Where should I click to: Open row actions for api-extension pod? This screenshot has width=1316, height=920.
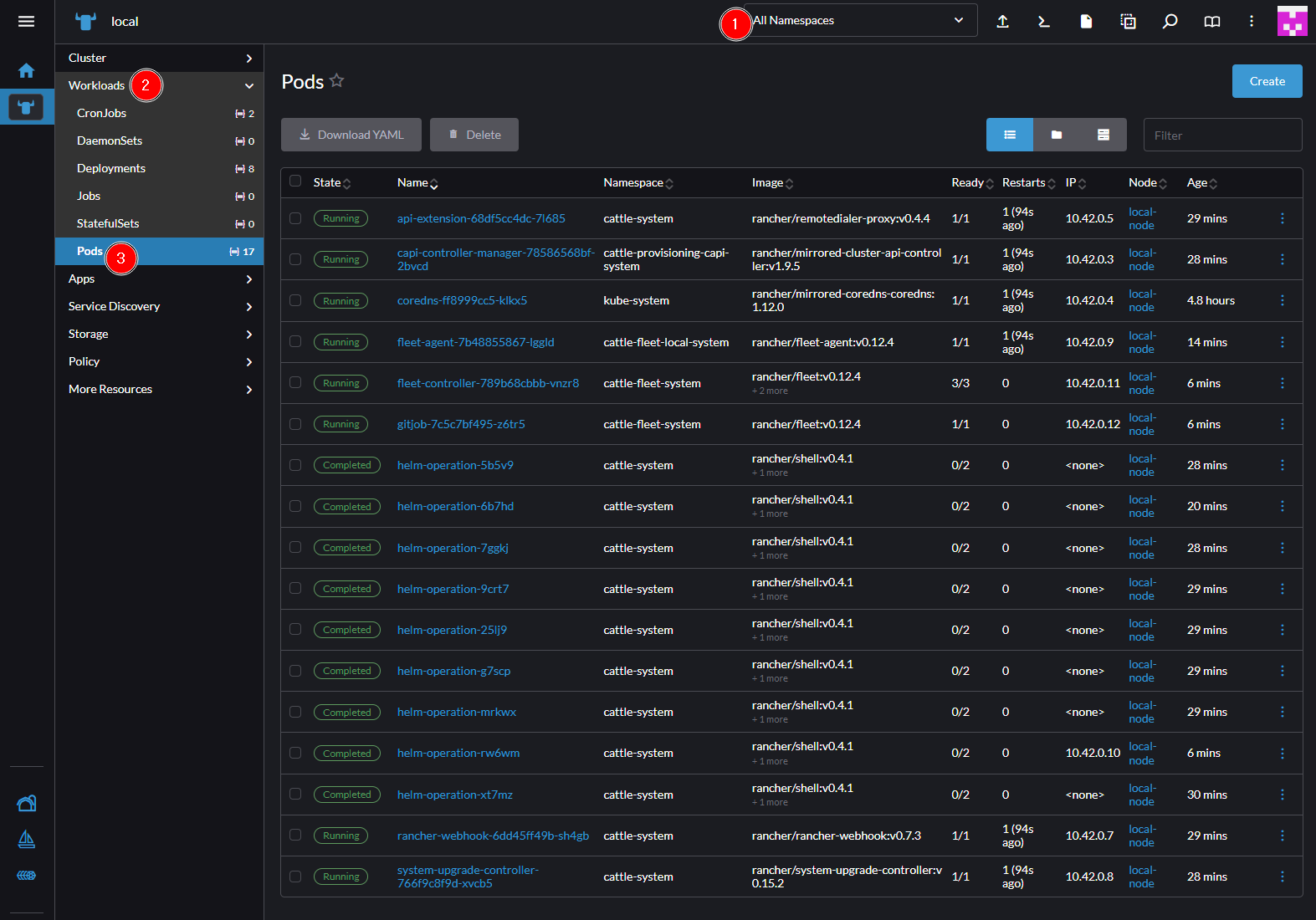pos(1282,218)
